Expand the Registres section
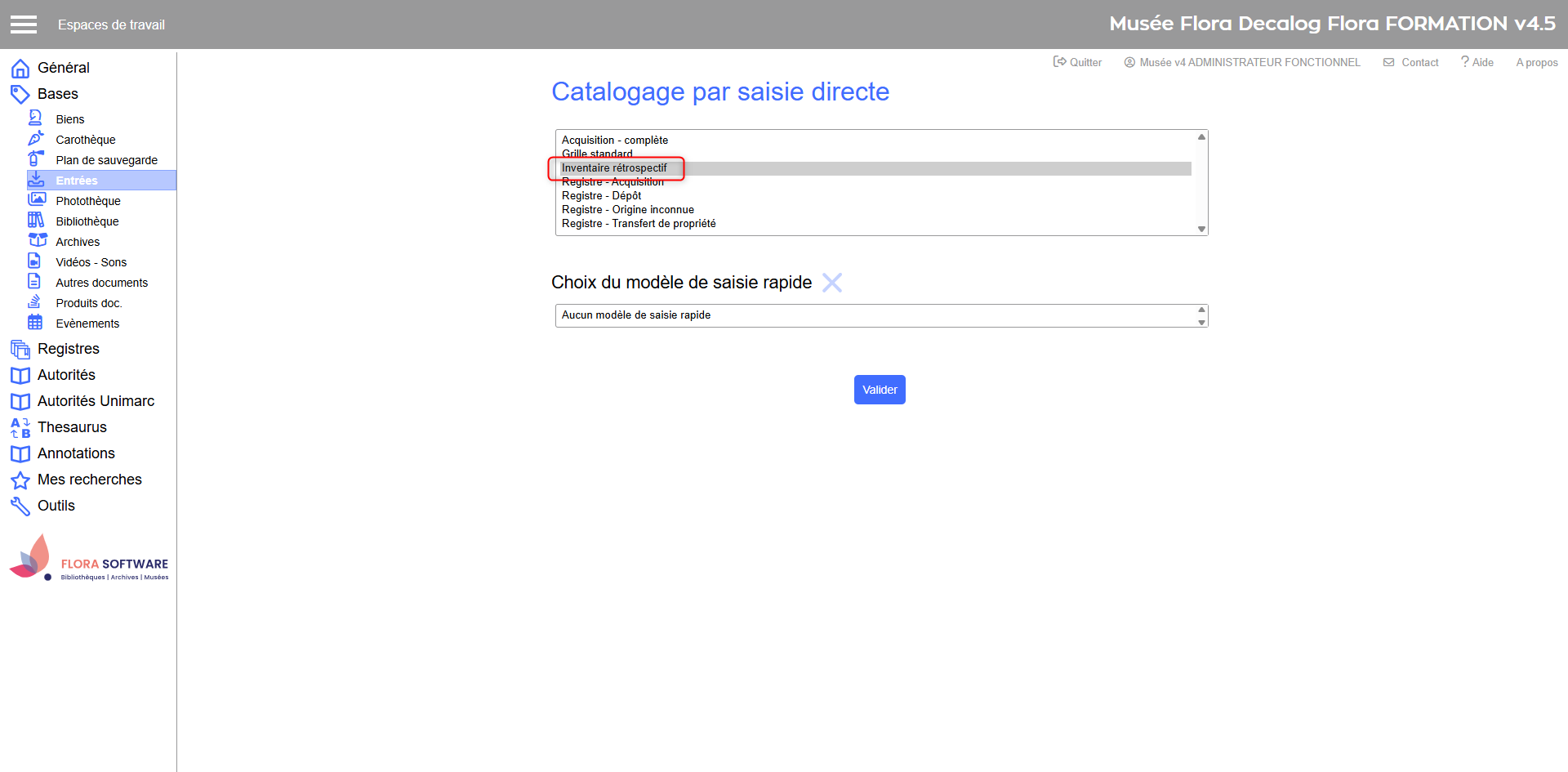Screen dimensions: 1568x772 pyautogui.click(x=69, y=349)
